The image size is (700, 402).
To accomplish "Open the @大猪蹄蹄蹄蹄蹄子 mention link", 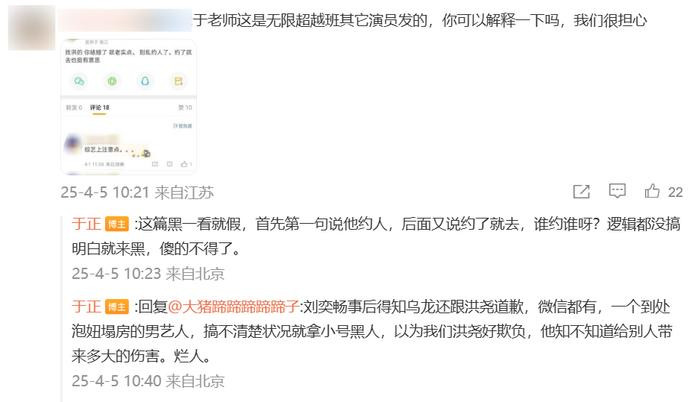I will coord(233,307).
